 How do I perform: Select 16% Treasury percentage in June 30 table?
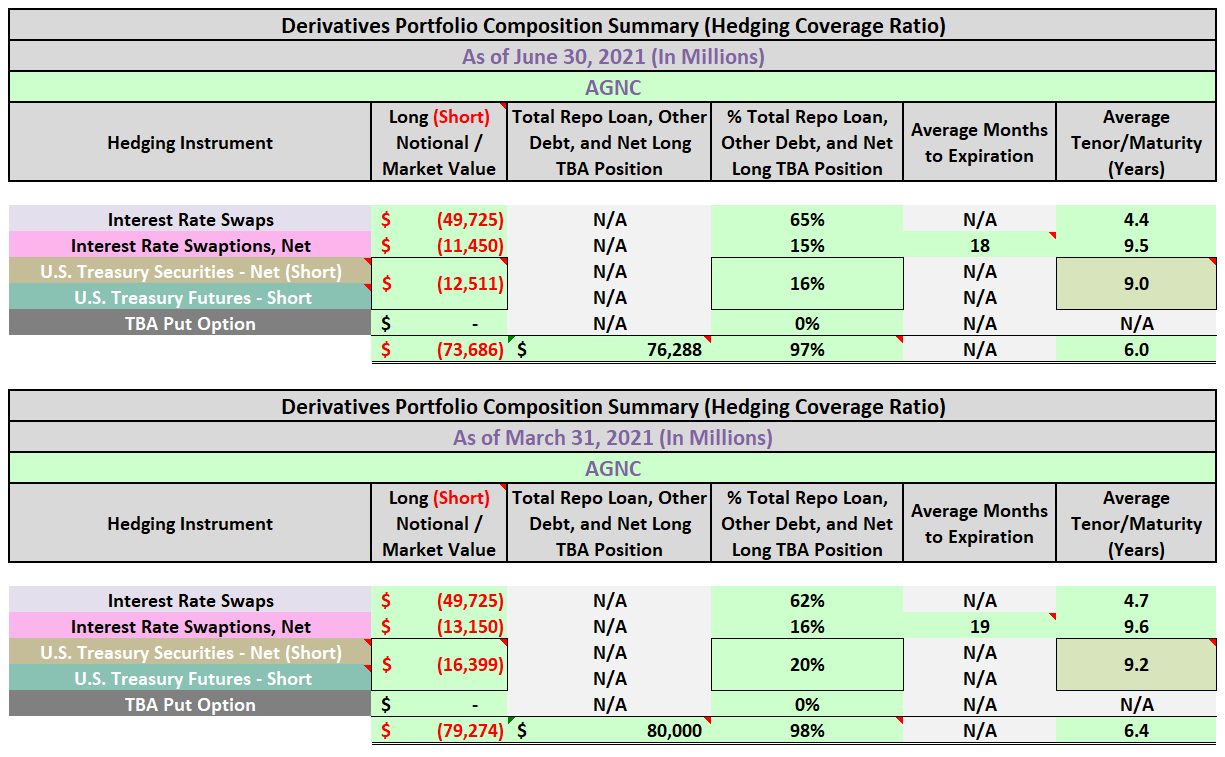[807, 284]
